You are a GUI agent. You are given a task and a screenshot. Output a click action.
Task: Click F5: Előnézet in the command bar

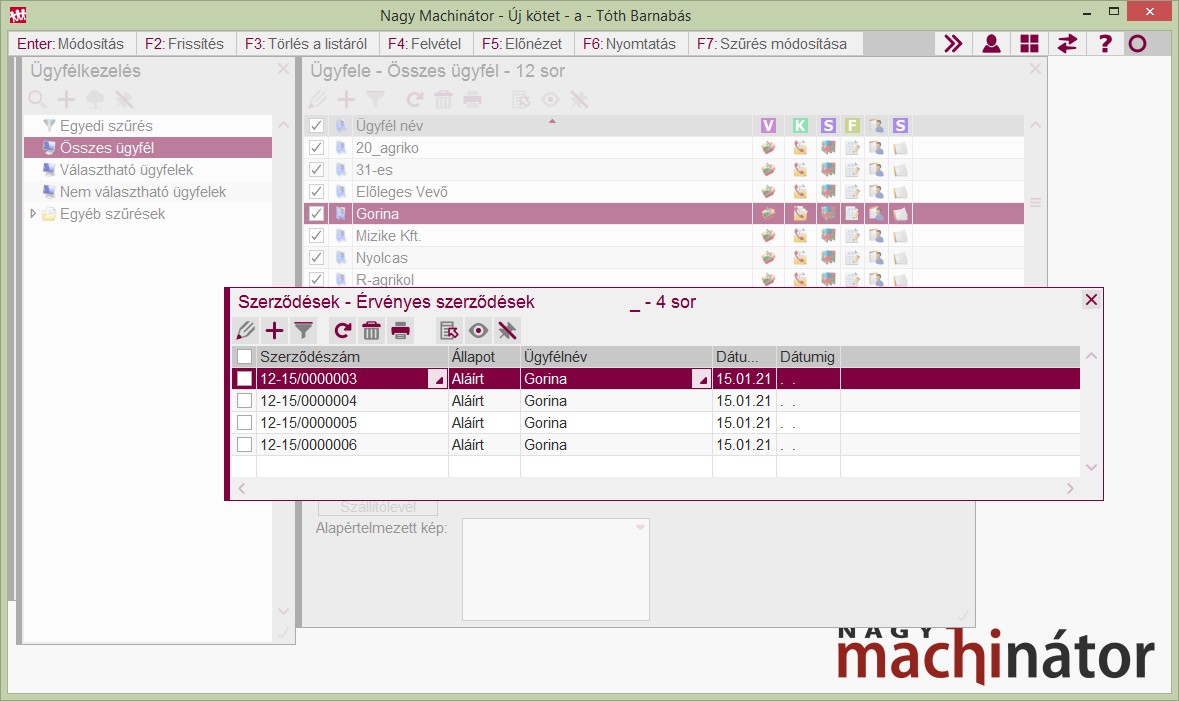522,44
